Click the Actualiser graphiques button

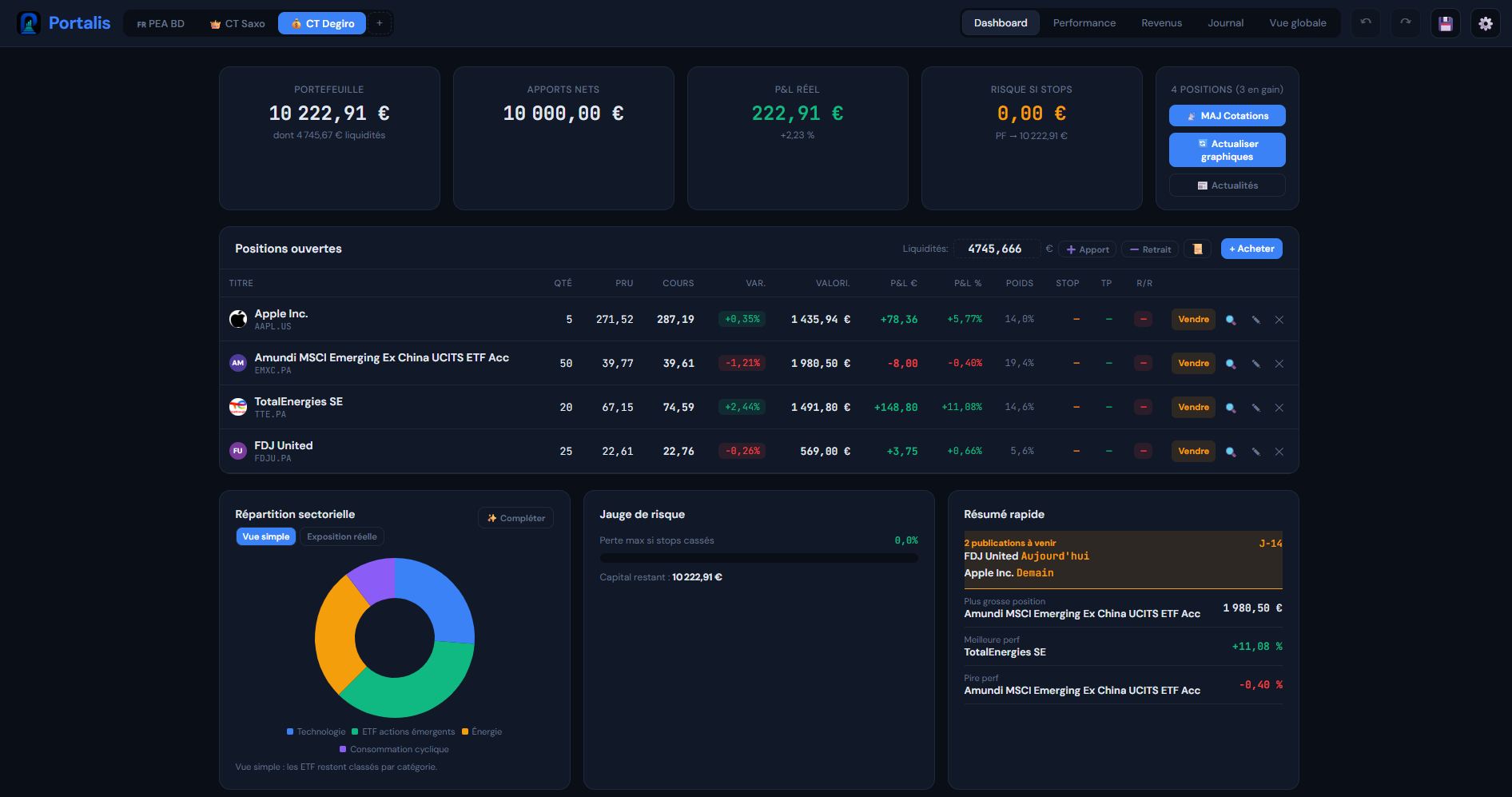(x=1228, y=150)
